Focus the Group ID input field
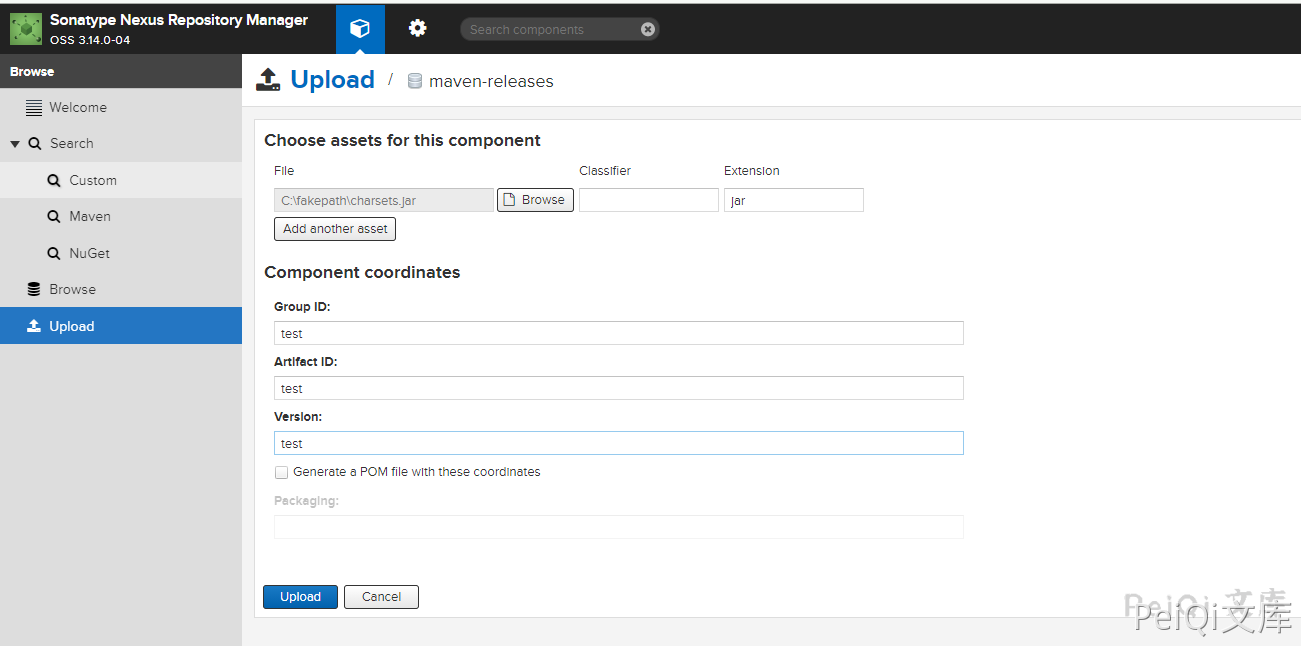The width and height of the screenshot is (1301, 646). coord(618,333)
